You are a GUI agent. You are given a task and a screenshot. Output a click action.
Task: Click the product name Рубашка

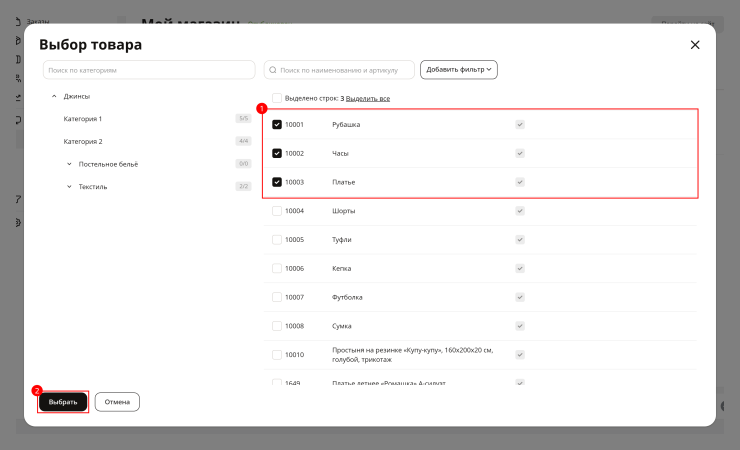tap(346, 125)
